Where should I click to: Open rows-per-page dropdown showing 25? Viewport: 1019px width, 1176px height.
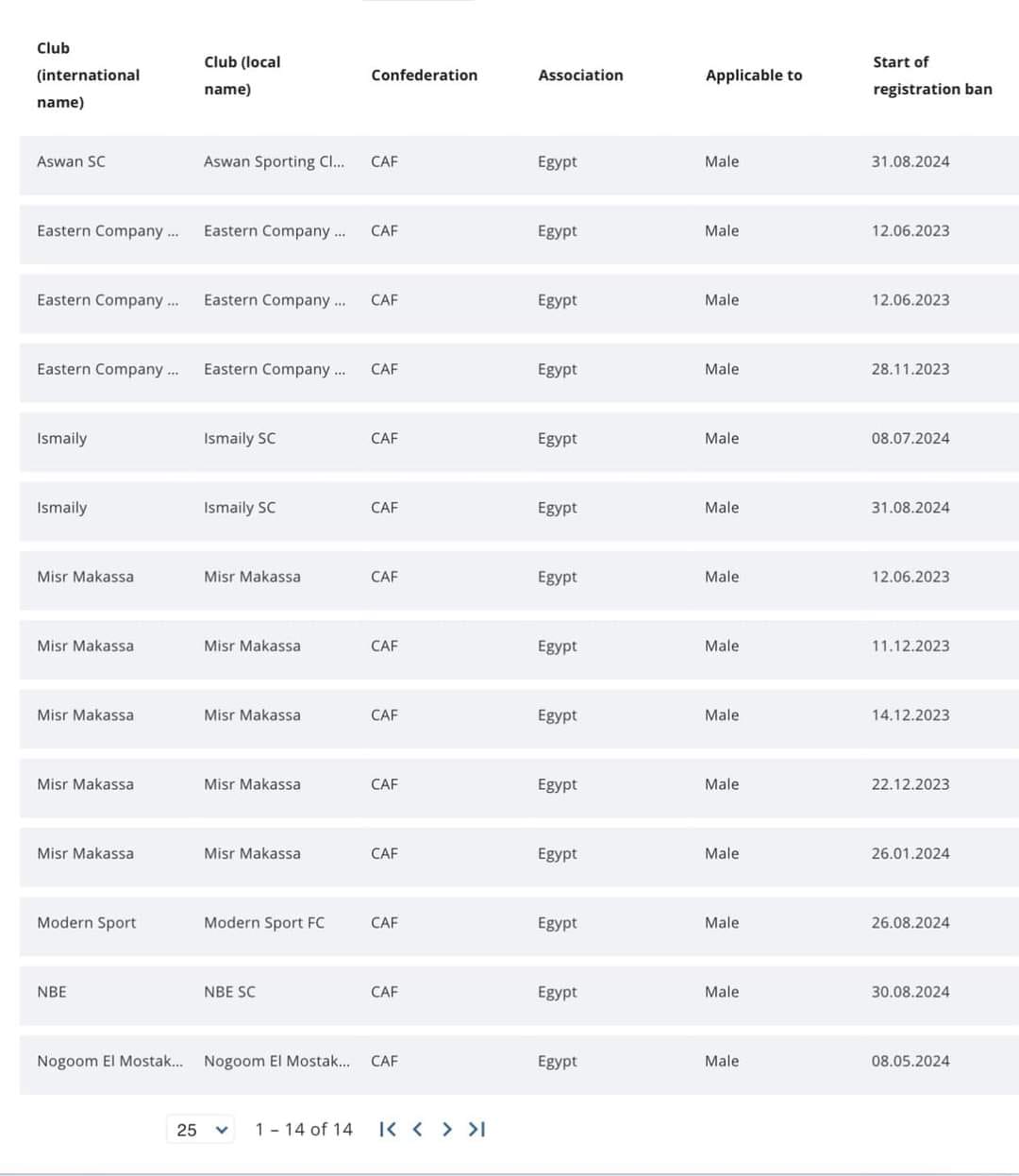[203, 1129]
